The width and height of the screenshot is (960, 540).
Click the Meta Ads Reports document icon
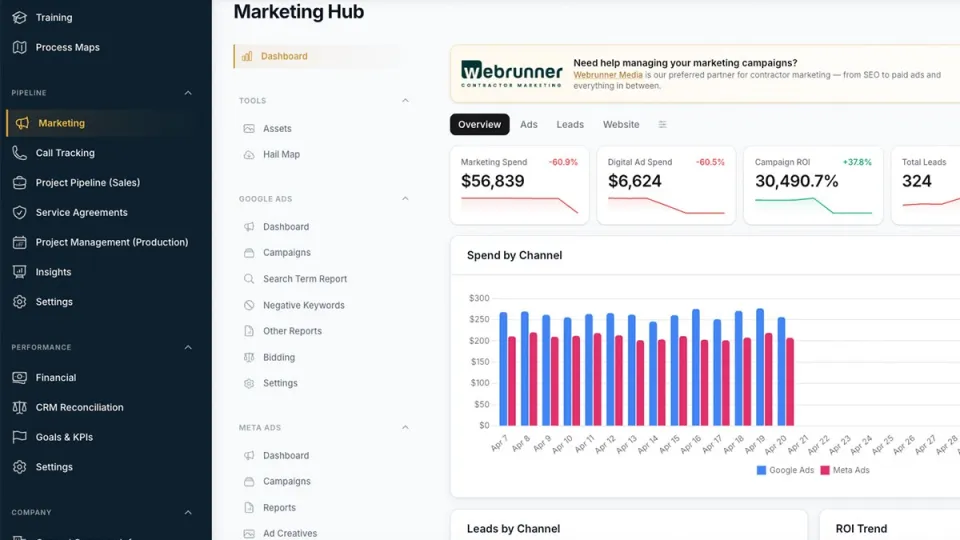tap(249, 508)
